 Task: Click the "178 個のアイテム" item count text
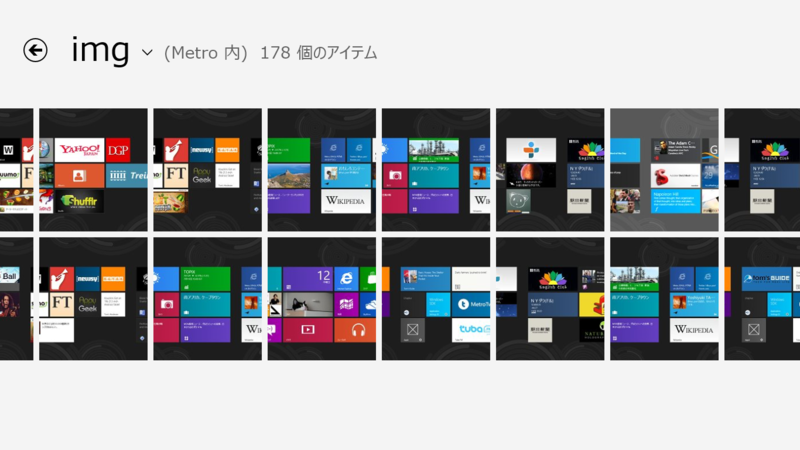[318, 53]
